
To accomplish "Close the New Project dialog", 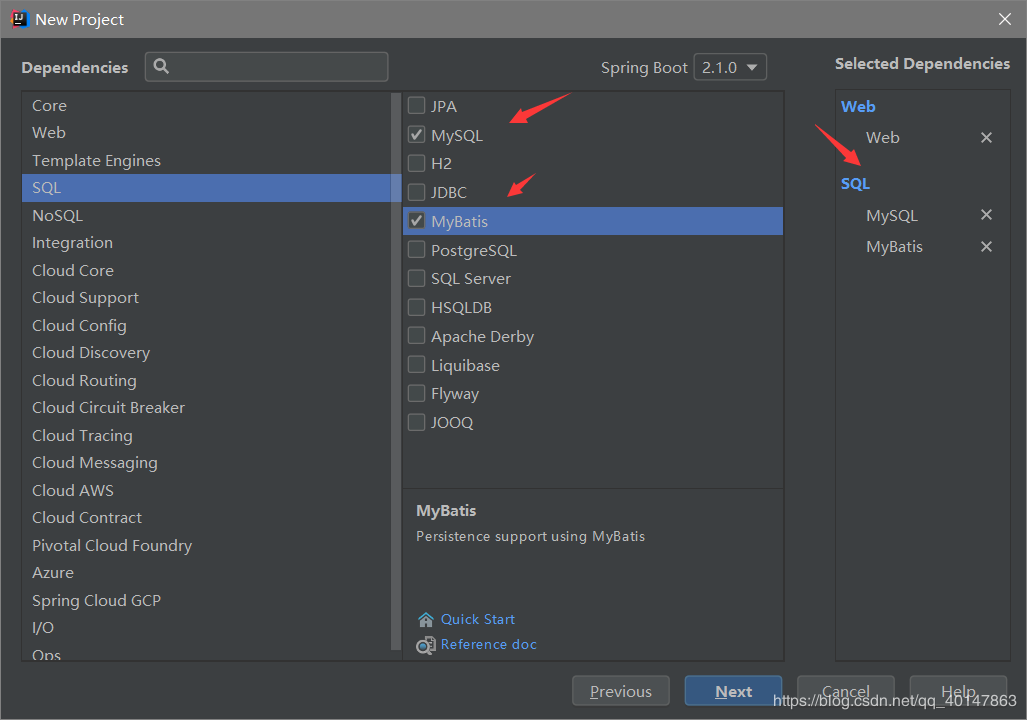I will 1005,19.
